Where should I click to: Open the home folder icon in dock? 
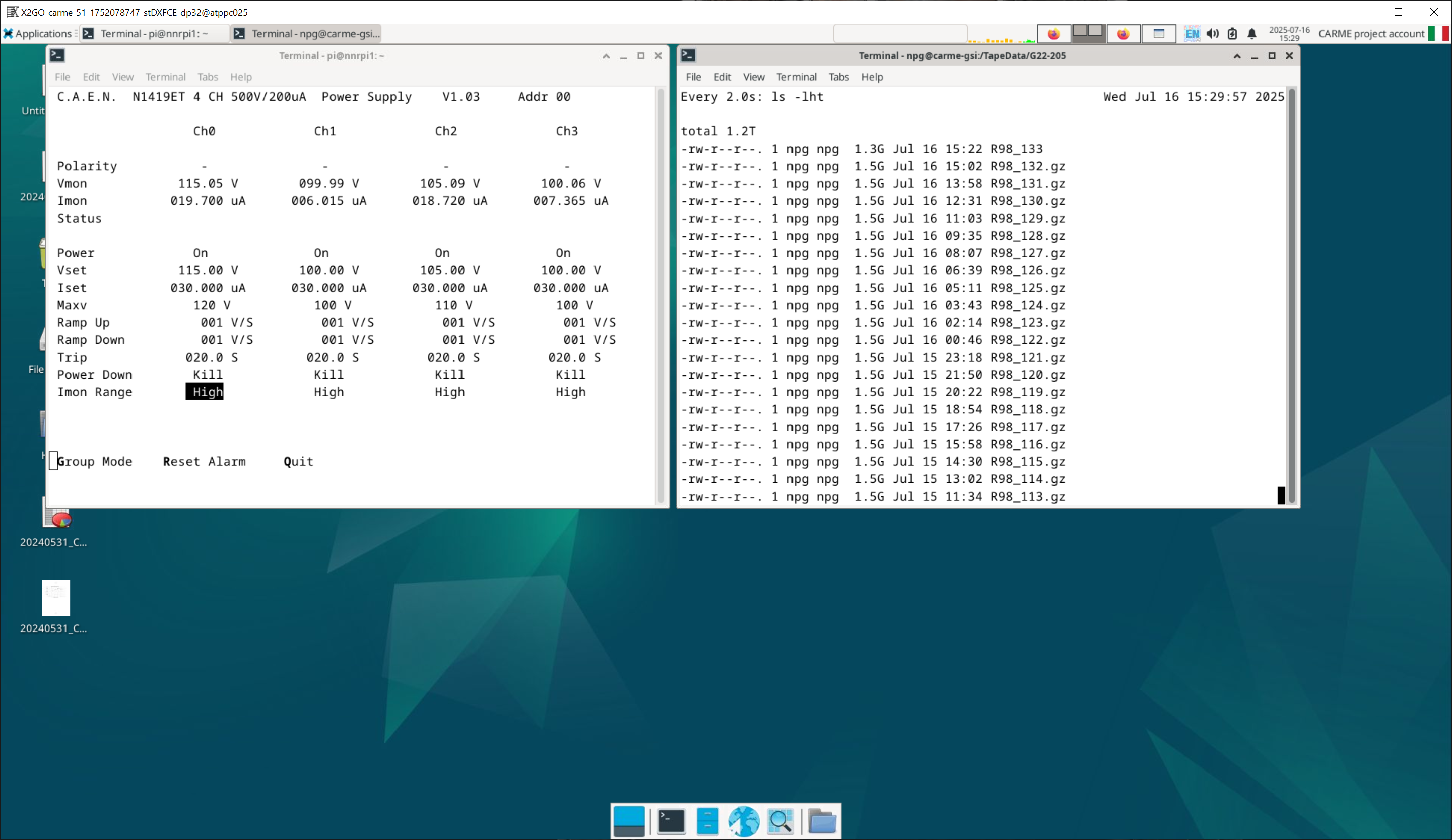click(x=822, y=821)
